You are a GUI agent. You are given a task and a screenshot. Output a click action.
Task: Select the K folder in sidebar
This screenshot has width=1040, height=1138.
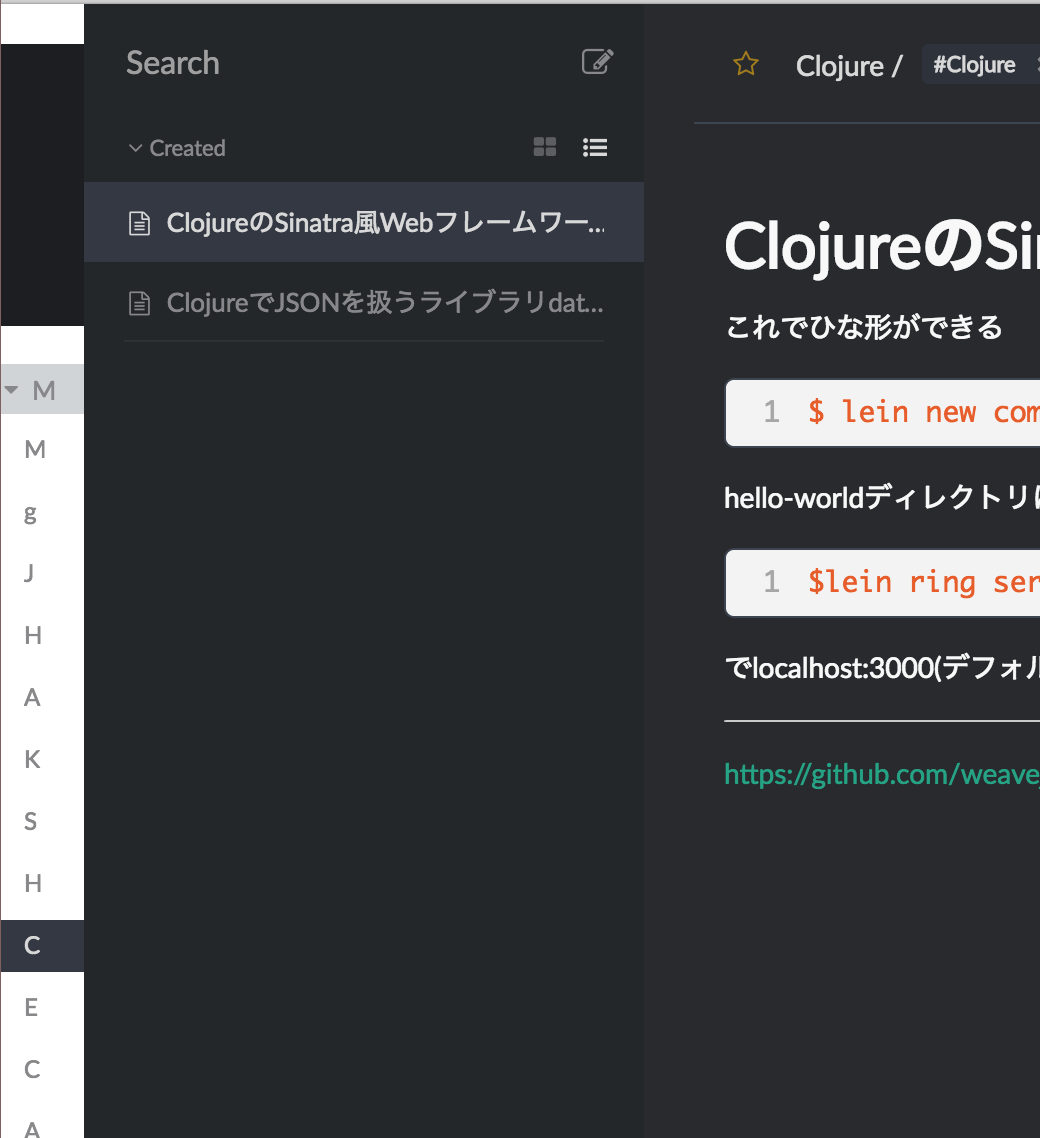pyautogui.click(x=42, y=759)
